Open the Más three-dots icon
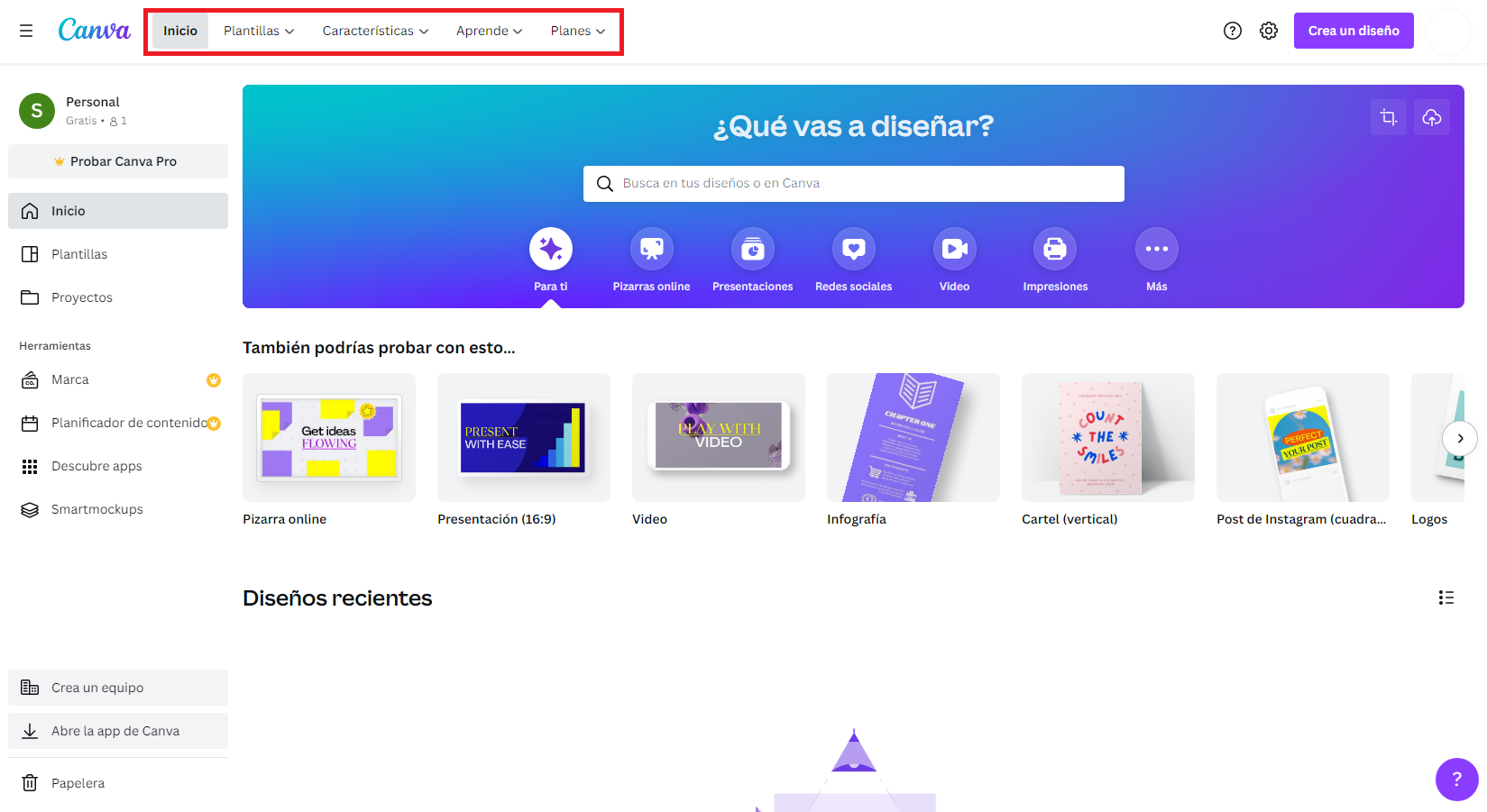 pos(1157,249)
